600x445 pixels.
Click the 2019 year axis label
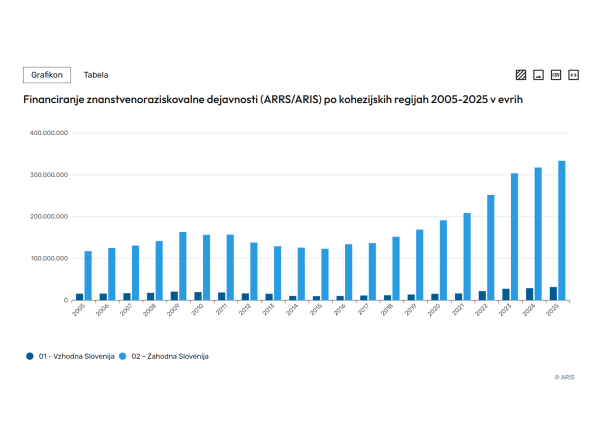(x=410, y=310)
